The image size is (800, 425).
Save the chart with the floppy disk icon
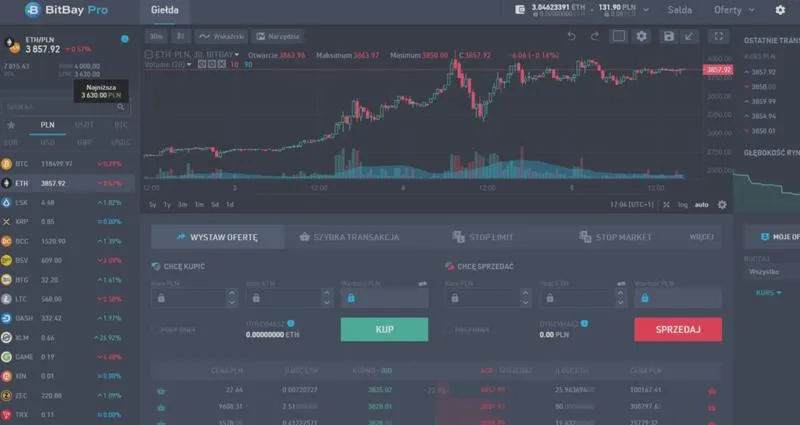tap(669, 36)
